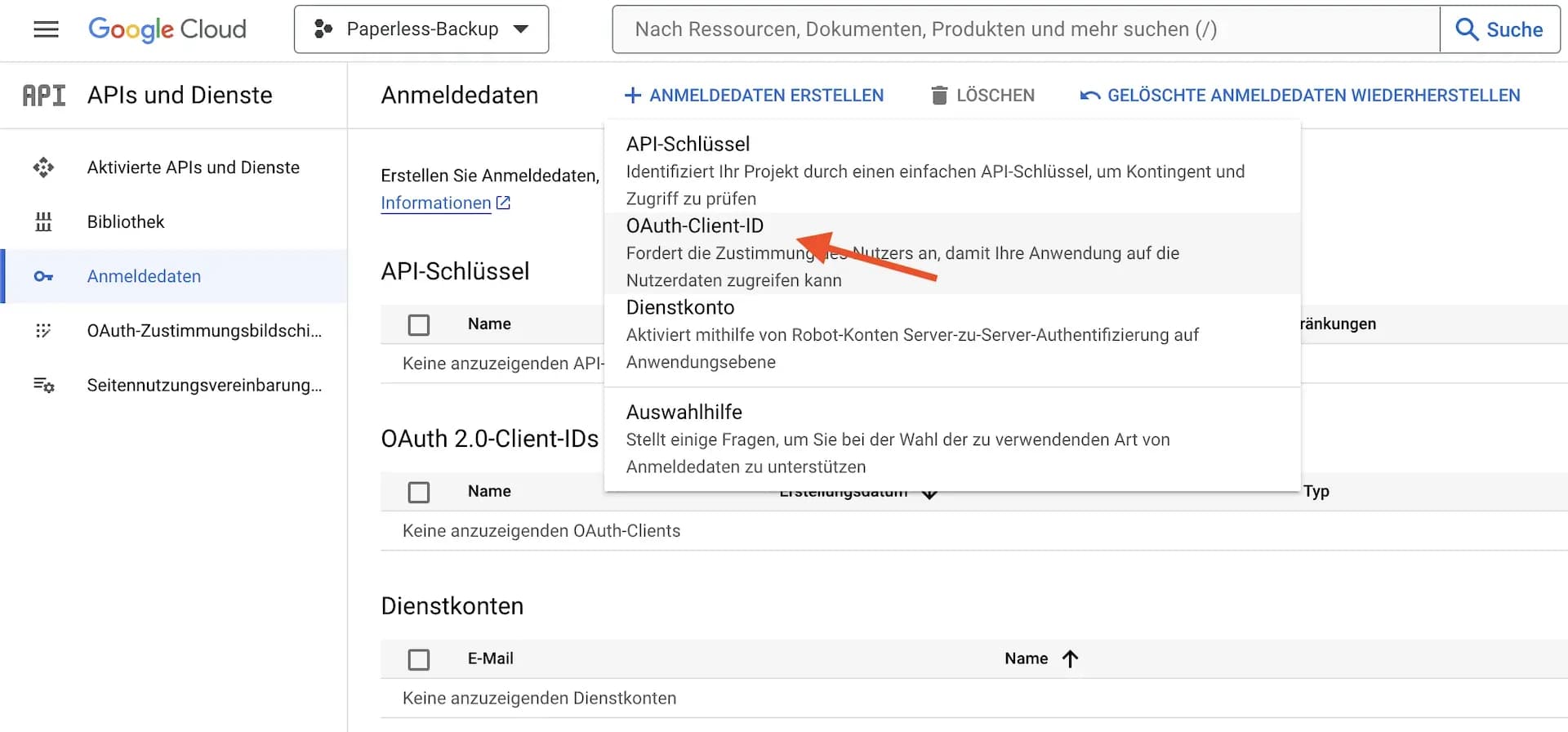The height and width of the screenshot is (732, 1568).
Task: Tick the OAuth 2.0-Client-IDs table checkbox
Action: (419, 493)
